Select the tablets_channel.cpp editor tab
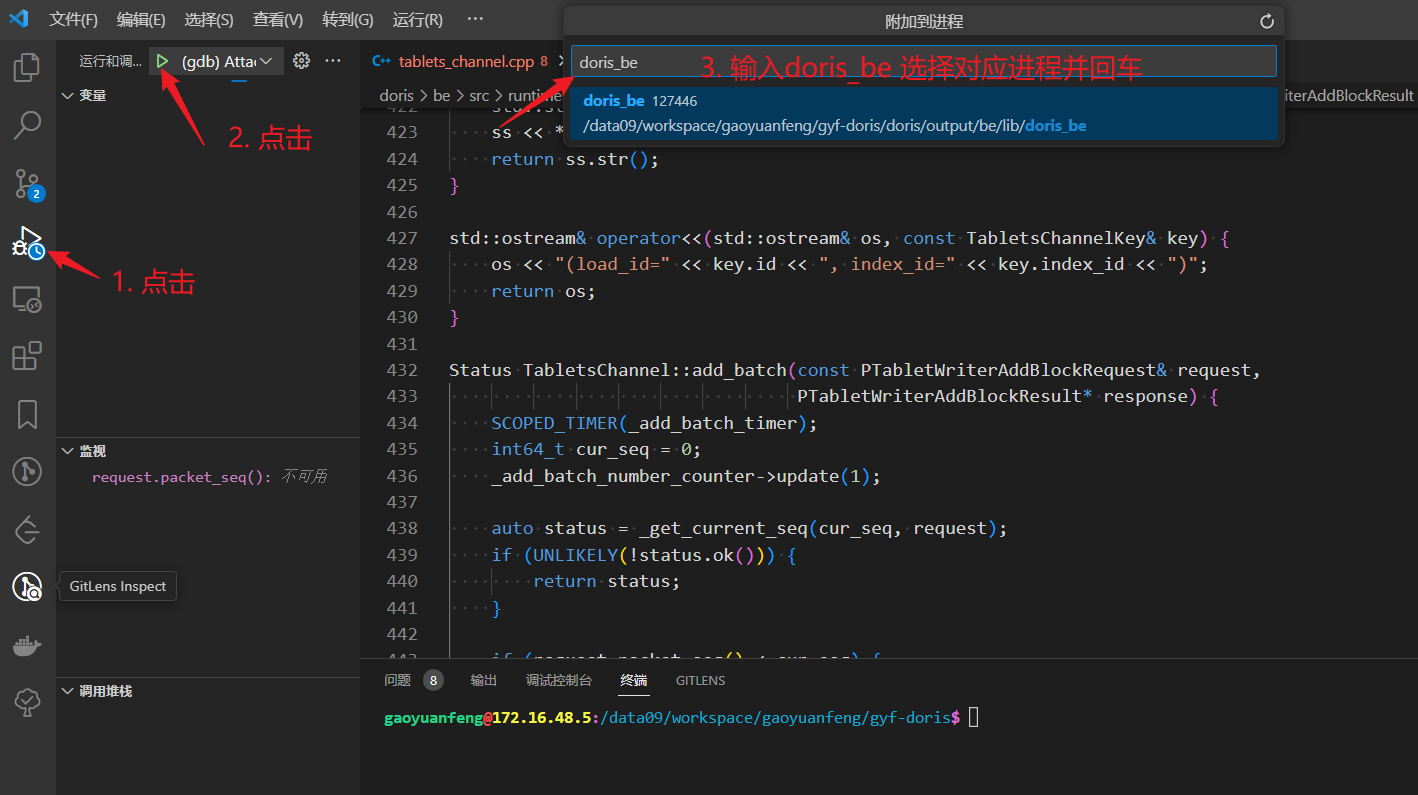 coord(465,62)
